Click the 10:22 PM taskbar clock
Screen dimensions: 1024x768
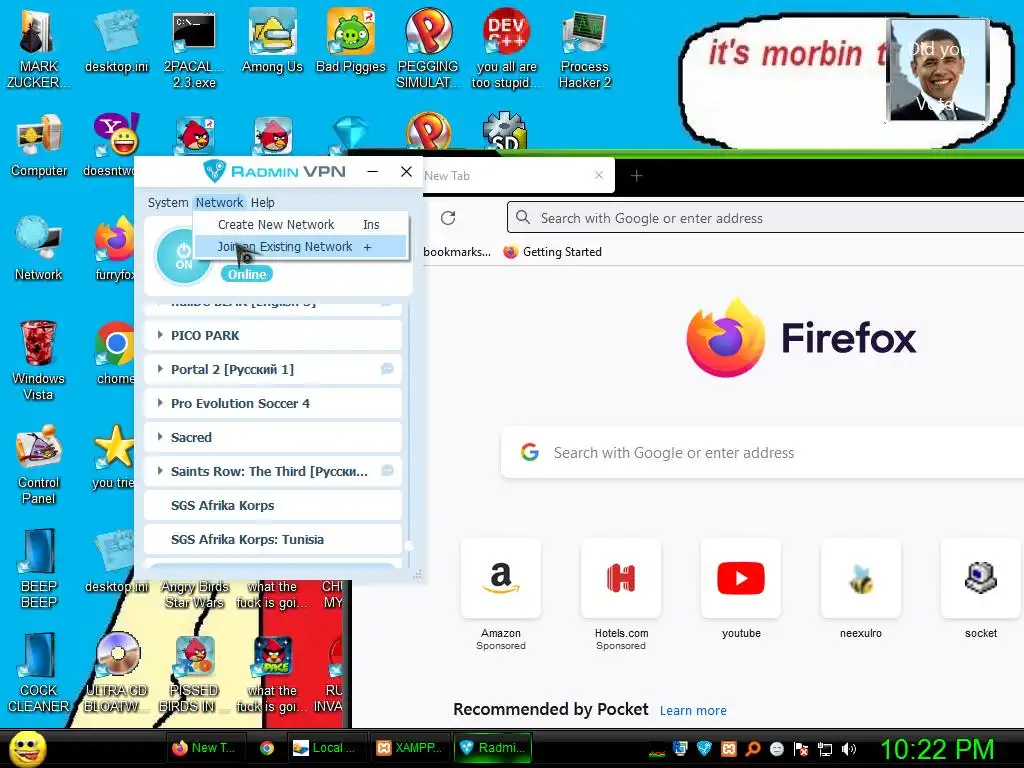938,749
